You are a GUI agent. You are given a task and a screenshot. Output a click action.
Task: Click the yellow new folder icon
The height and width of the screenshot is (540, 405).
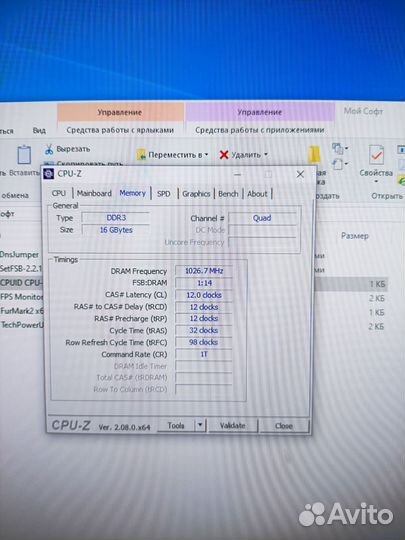coord(314,154)
